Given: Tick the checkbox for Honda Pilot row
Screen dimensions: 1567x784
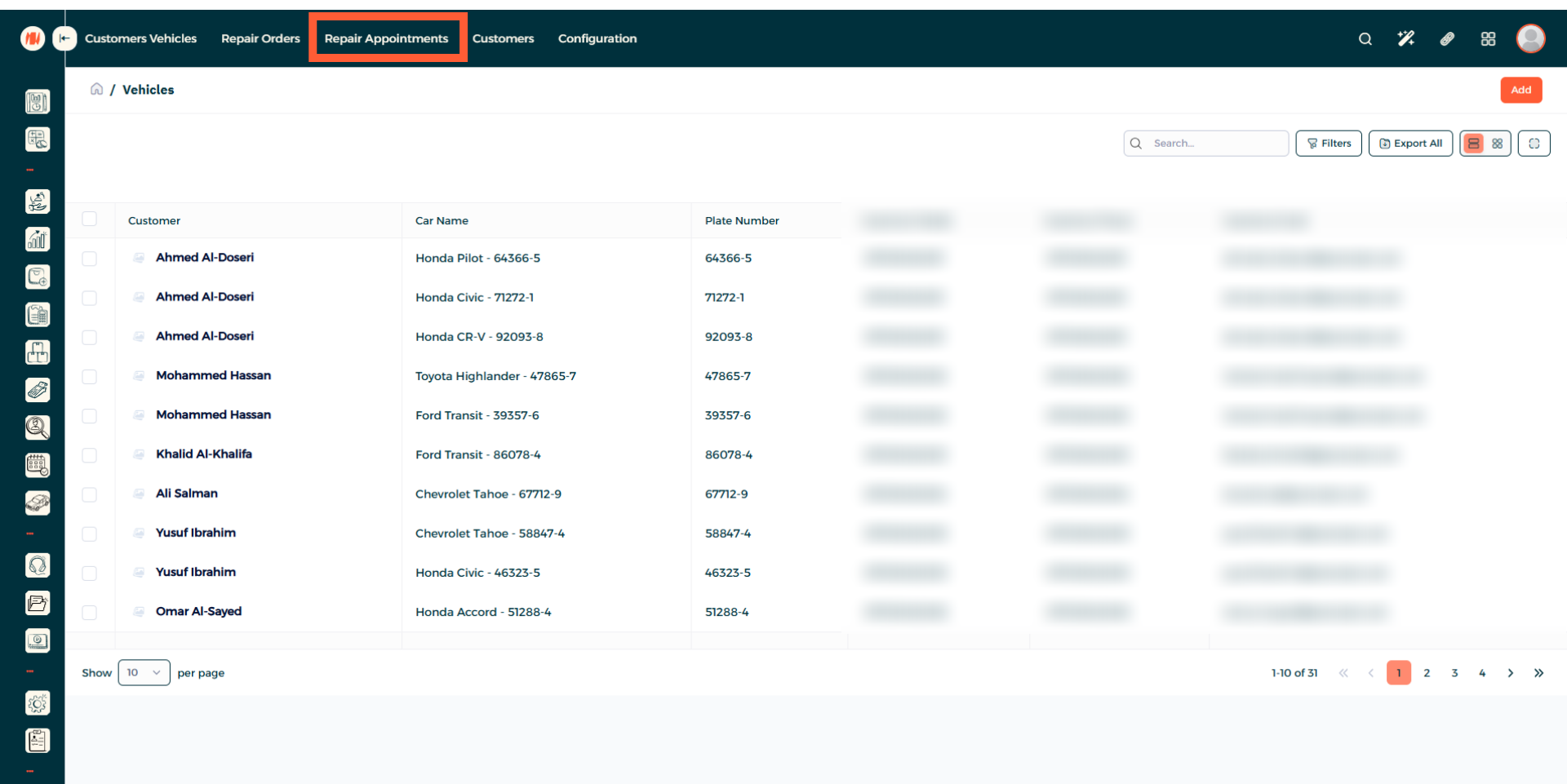Looking at the screenshot, I should (x=90, y=259).
